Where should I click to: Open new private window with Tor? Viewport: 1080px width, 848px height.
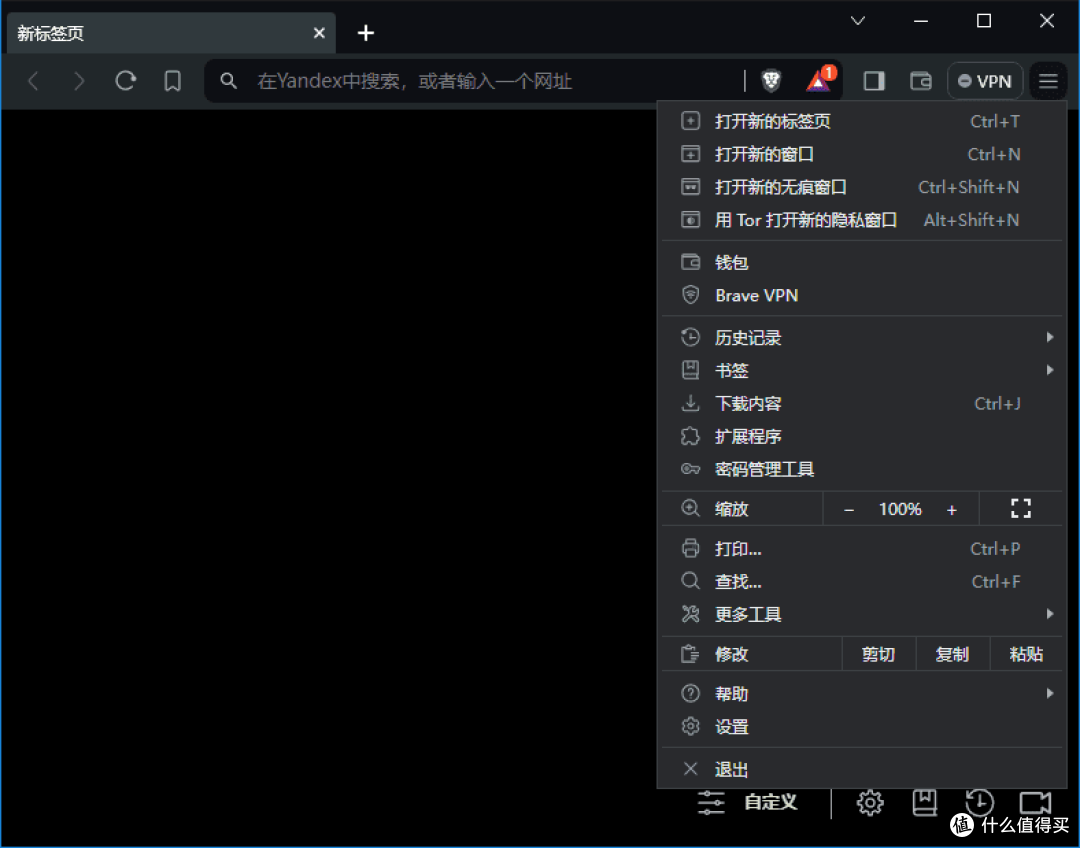point(861,220)
